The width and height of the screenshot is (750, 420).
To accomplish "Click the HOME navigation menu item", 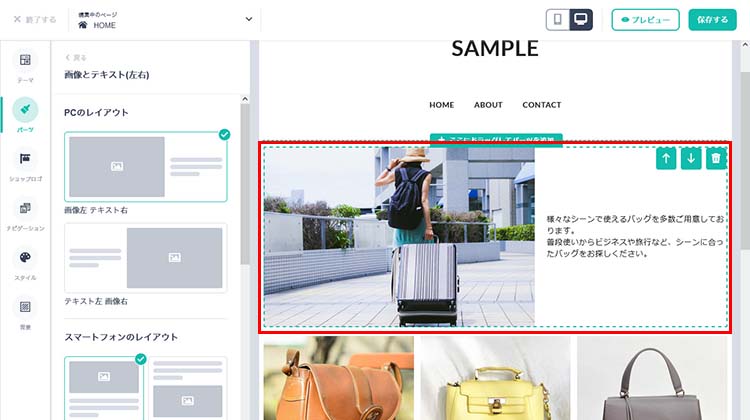I will (441, 105).
